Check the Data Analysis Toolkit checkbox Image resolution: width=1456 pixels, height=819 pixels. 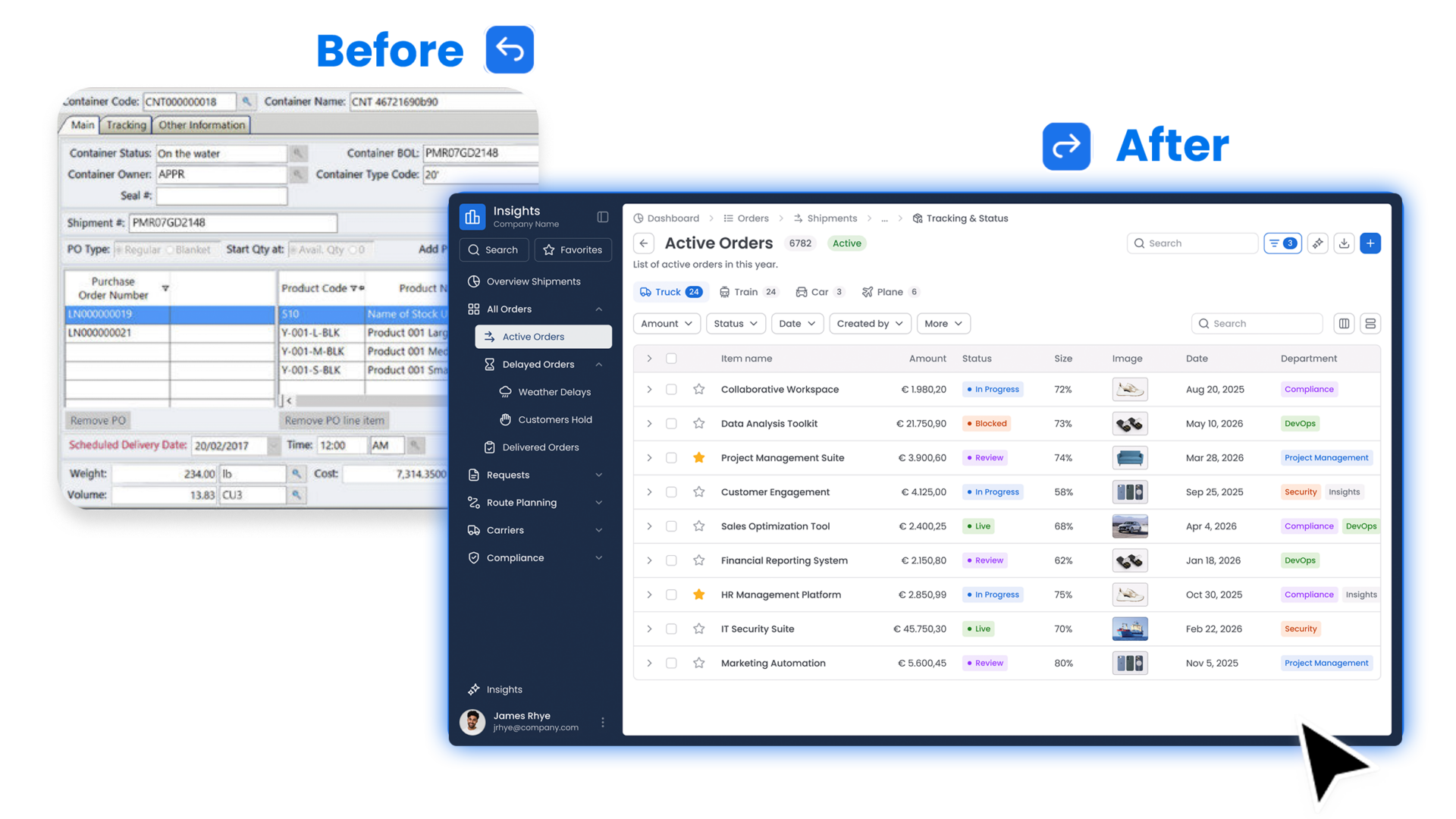[x=671, y=424]
